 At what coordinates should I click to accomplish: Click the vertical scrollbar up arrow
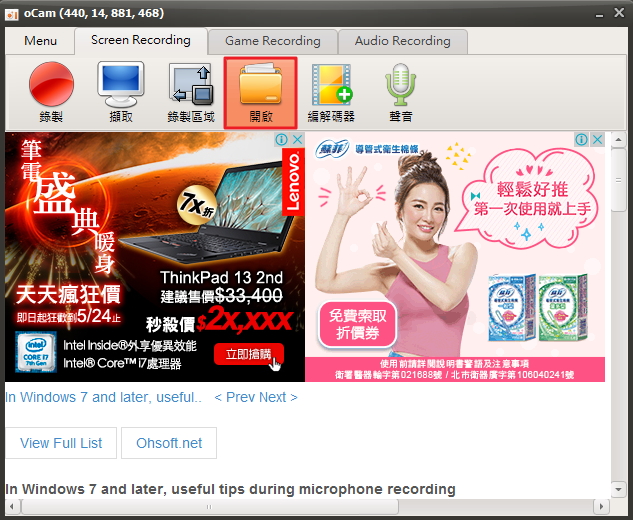click(x=618, y=140)
